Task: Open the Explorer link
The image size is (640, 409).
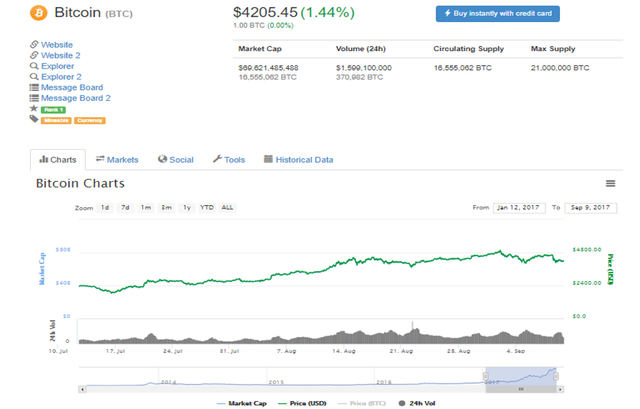Action: 58,66
